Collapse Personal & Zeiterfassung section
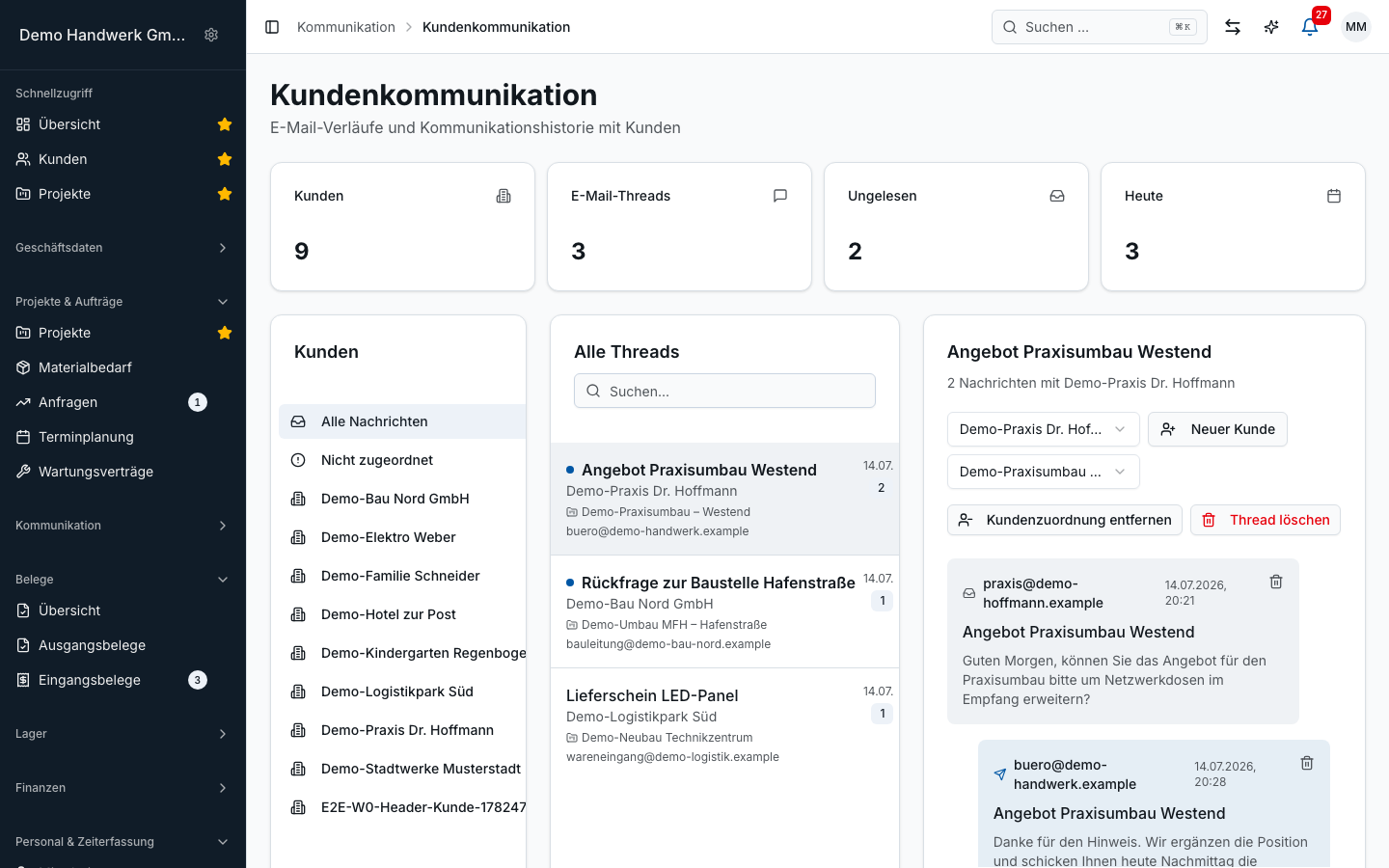The height and width of the screenshot is (868, 1389). (123, 842)
